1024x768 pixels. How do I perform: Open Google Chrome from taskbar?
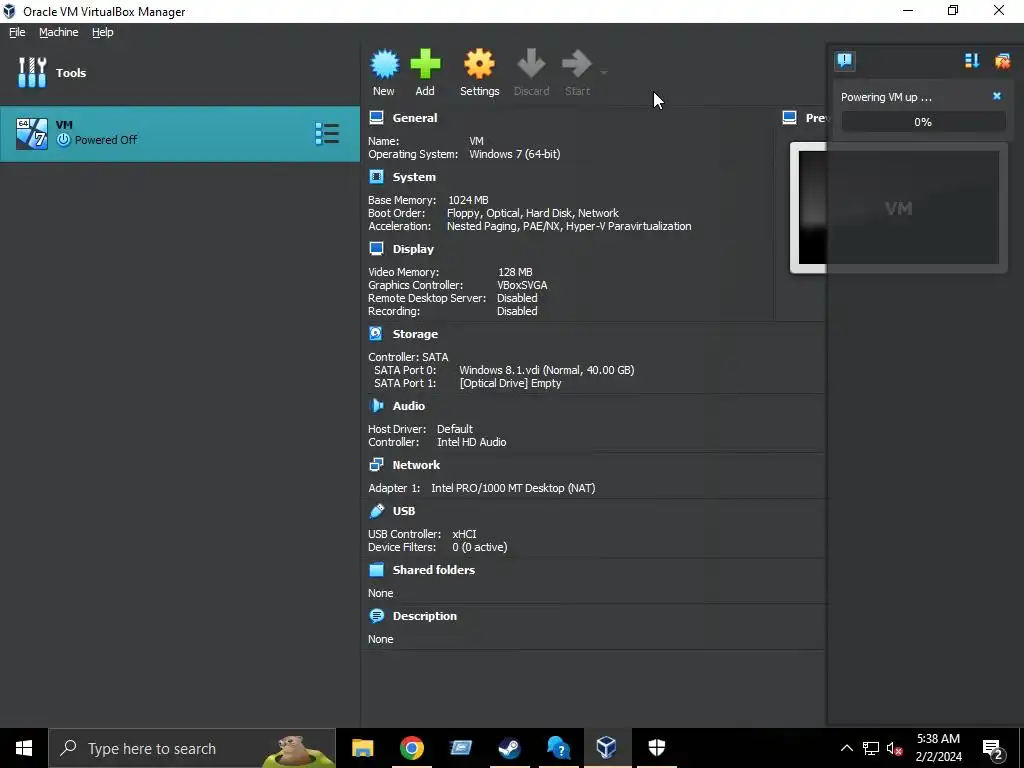coord(411,748)
